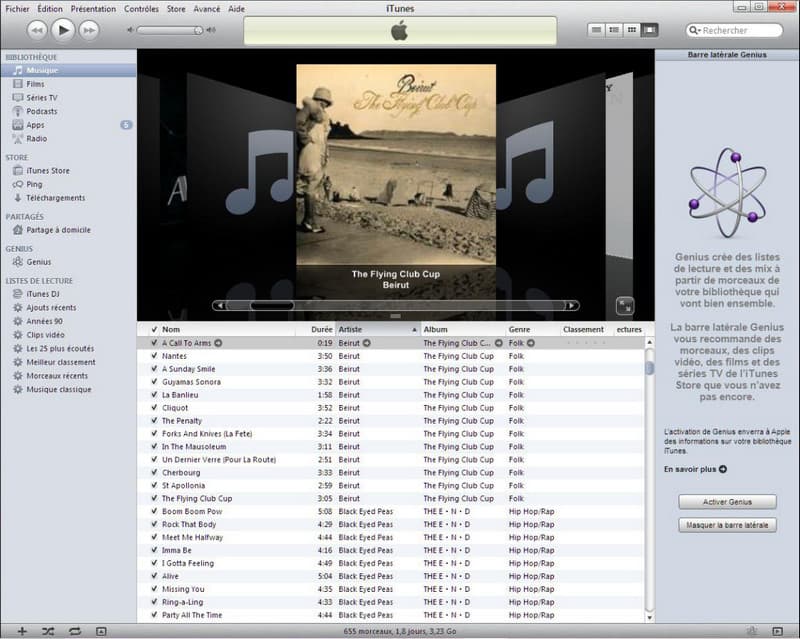
Task: Switch to Cover Flow view
Action: pos(650,30)
